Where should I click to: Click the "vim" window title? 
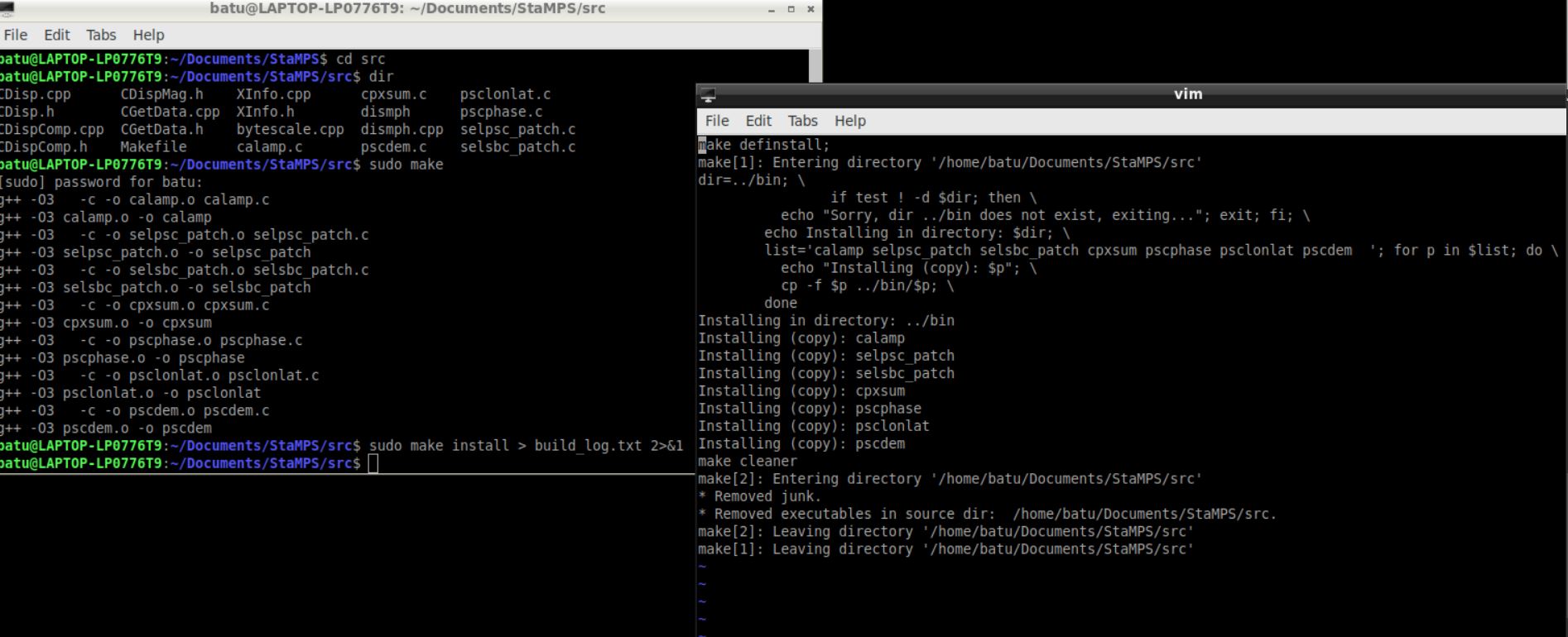[1188, 94]
